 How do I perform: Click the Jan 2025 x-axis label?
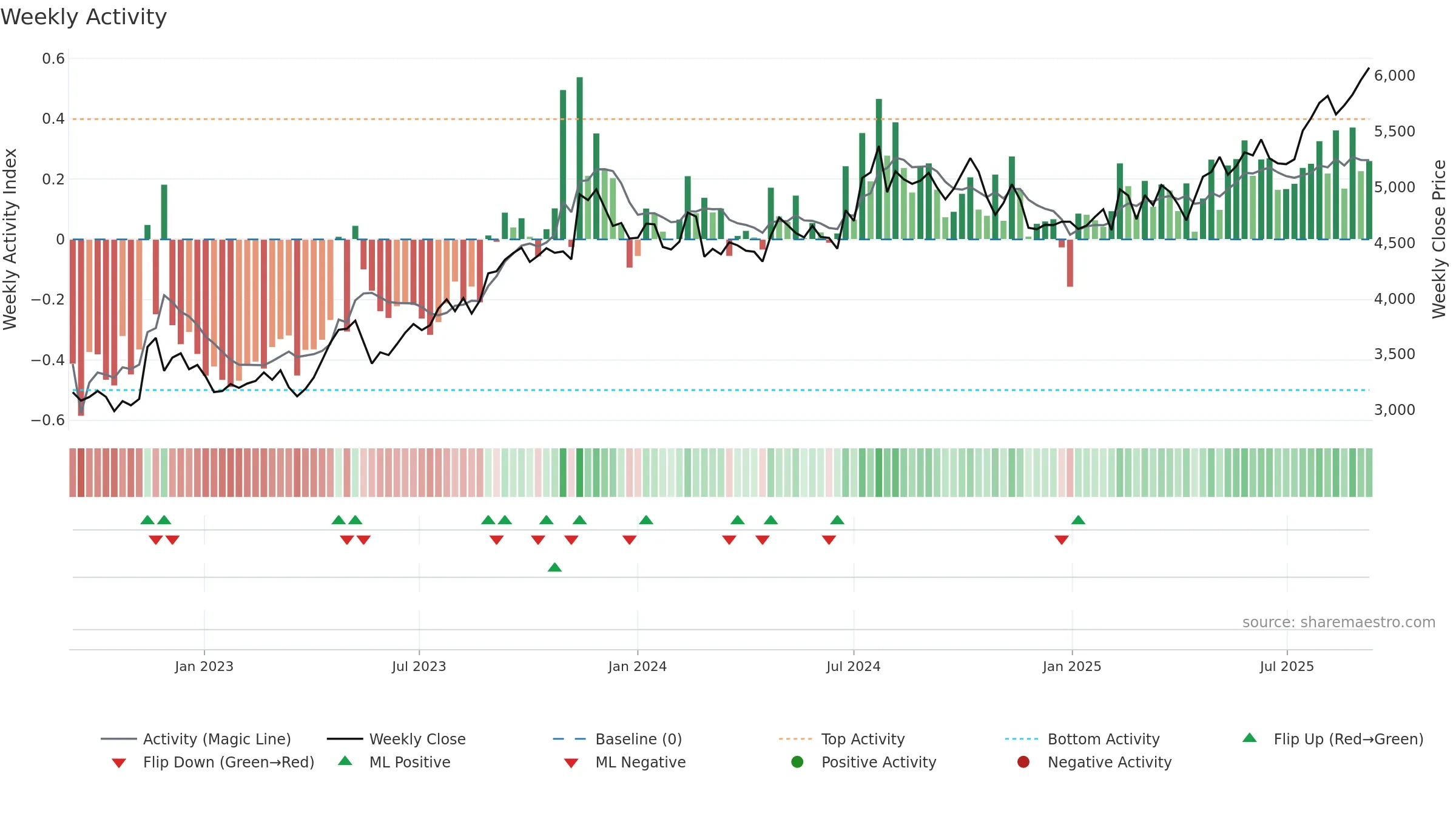pyautogui.click(x=1072, y=666)
